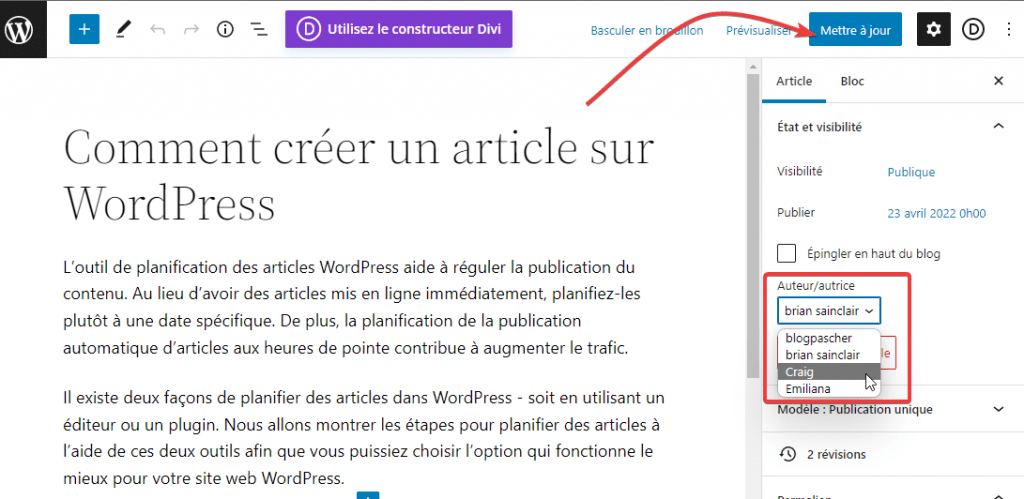Select the pencil edit tool

123,29
